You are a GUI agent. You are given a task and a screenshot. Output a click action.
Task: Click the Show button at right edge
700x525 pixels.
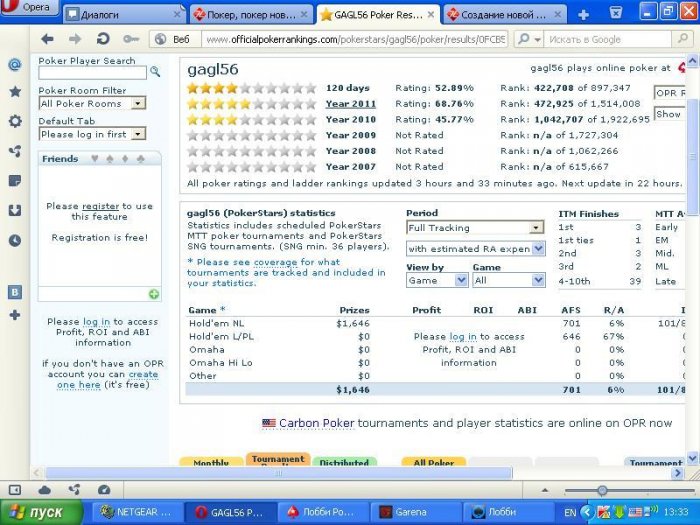(669, 114)
